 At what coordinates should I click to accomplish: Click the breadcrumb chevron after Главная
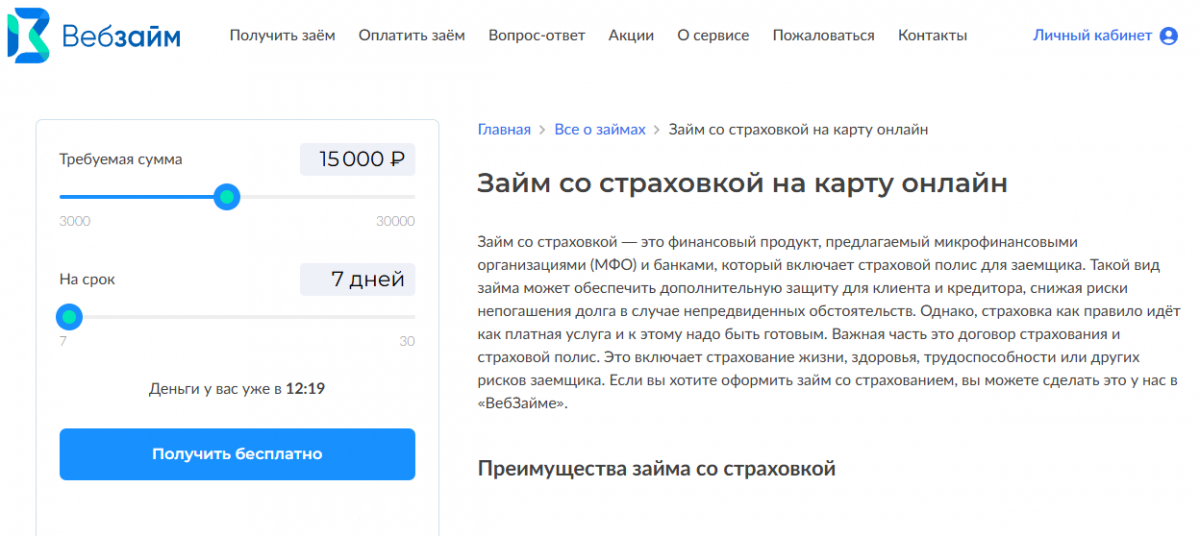pos(543,130)
